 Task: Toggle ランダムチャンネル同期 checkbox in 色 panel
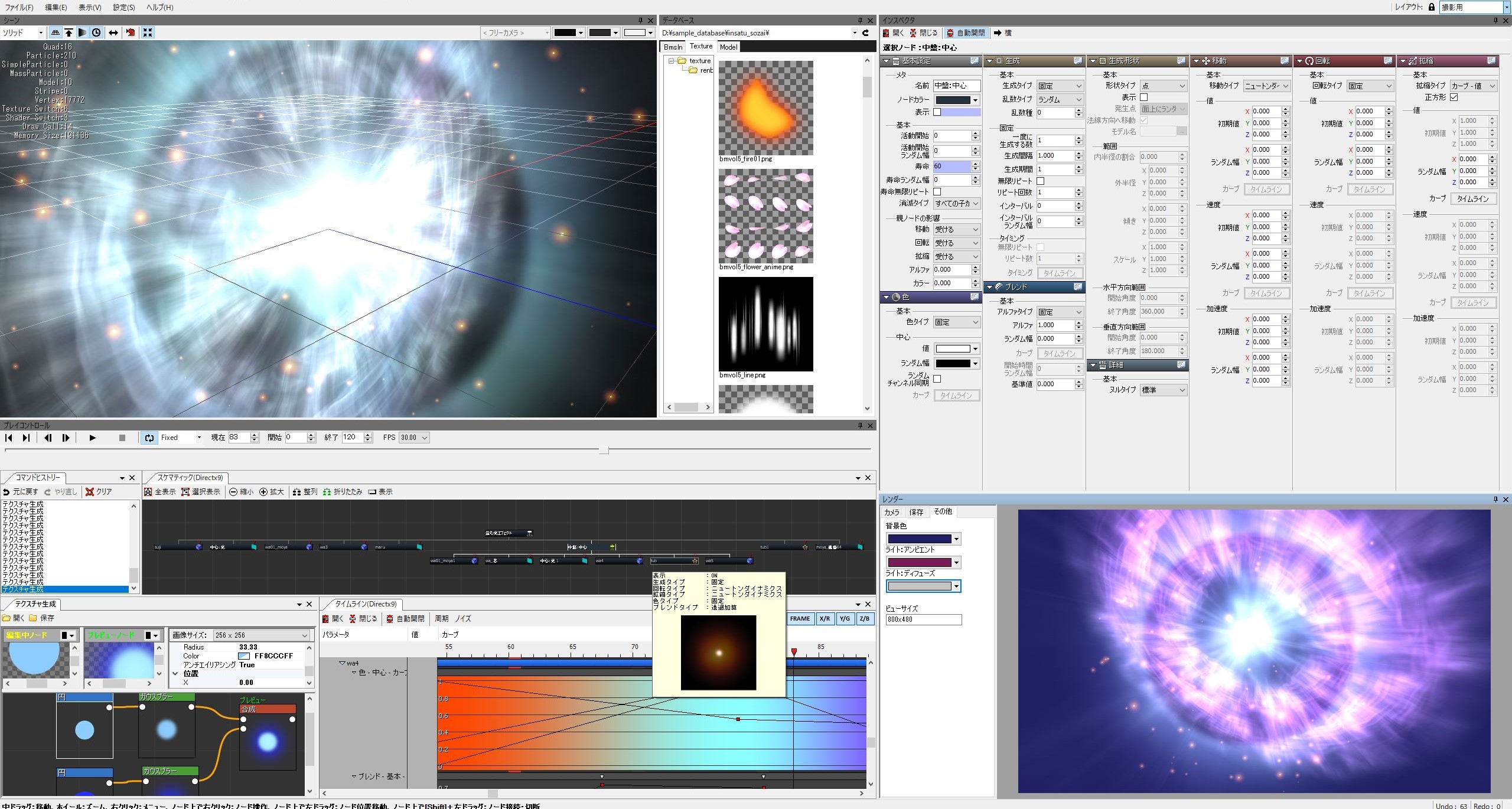coord(937,379)
